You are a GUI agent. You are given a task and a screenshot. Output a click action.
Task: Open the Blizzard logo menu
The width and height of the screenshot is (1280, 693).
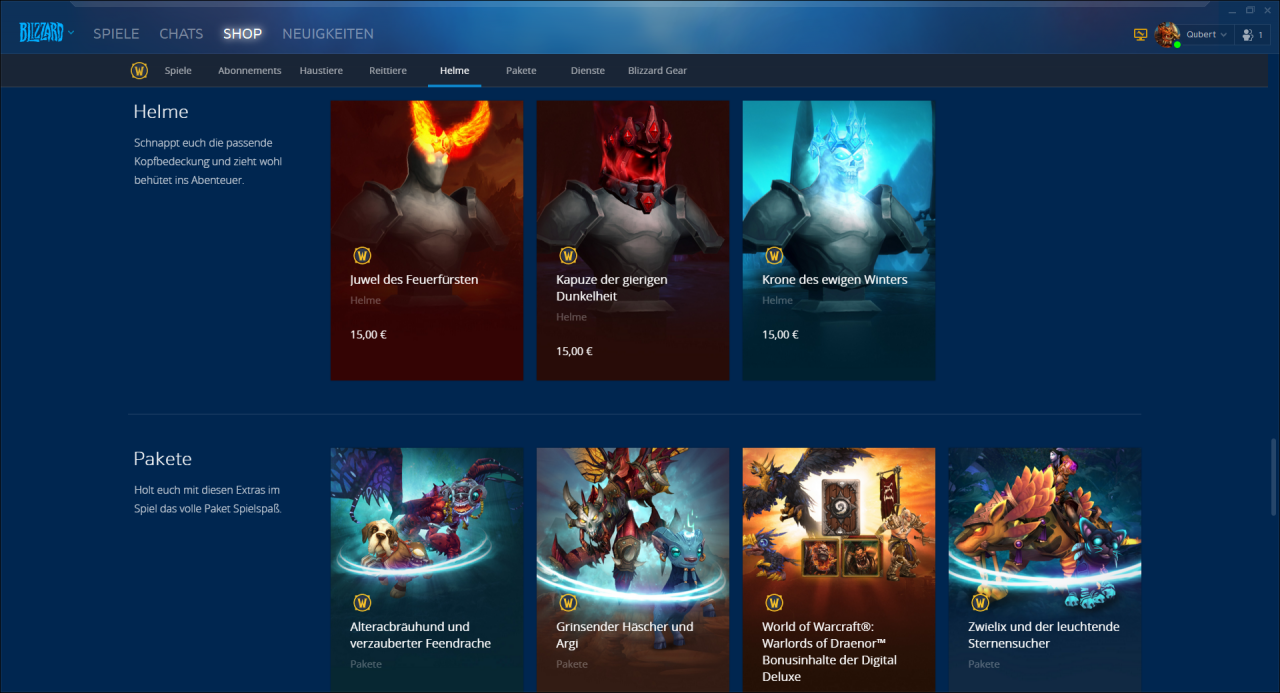click(x=46, y=33)
